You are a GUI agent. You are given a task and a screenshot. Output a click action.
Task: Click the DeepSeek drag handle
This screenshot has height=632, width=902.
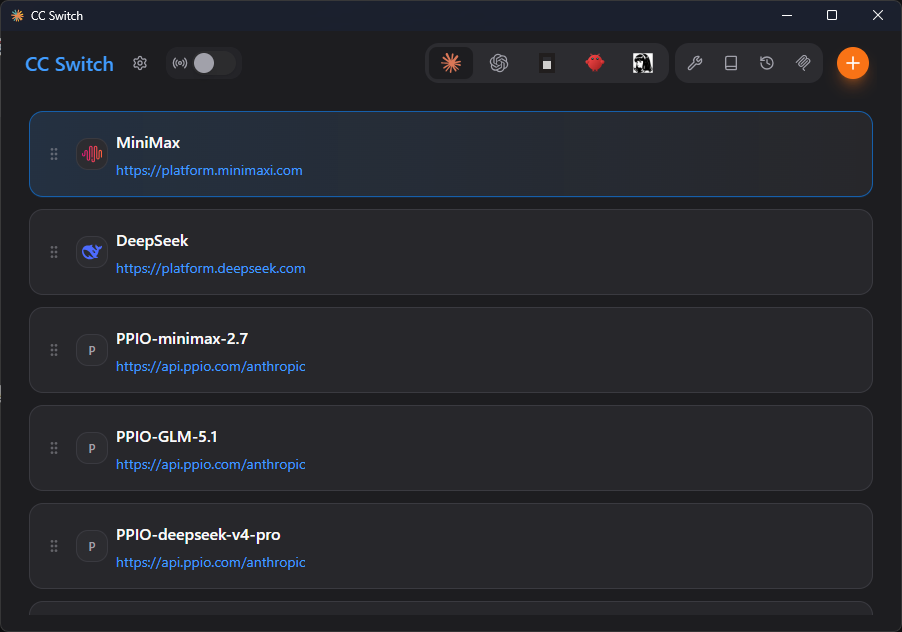(x=53, y=252)
